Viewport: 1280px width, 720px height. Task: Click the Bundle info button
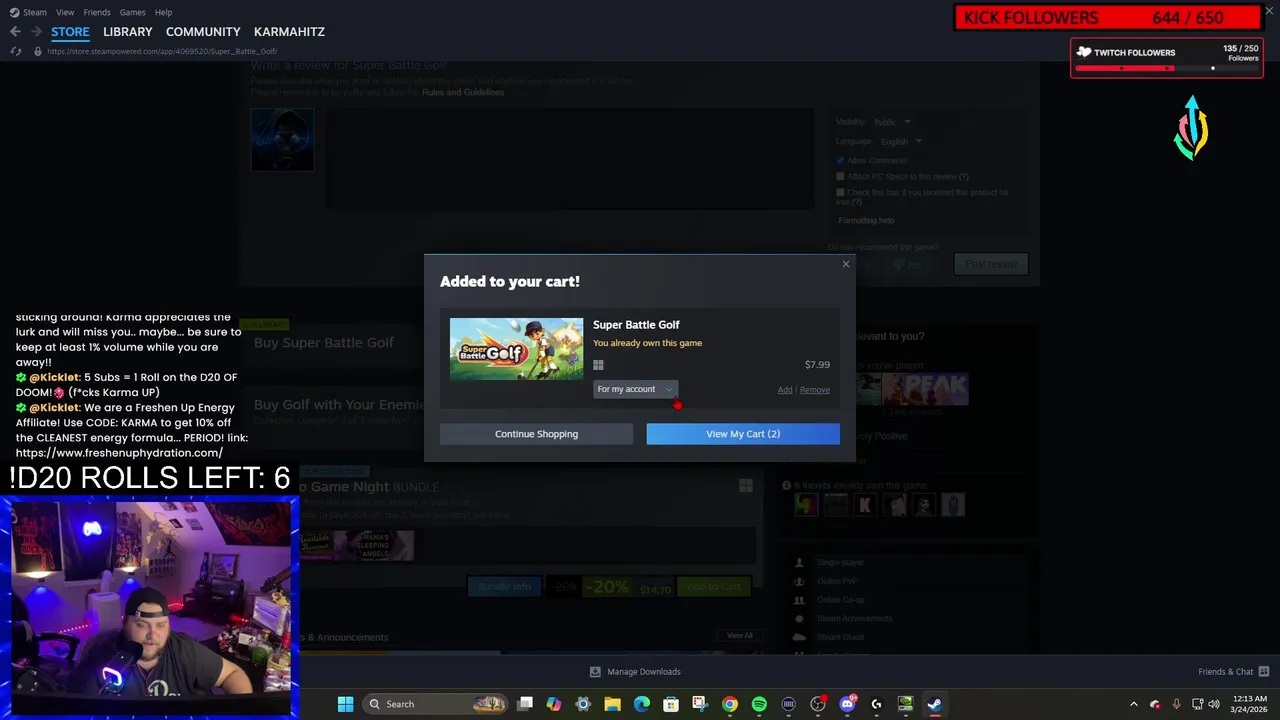pyautogui.click(x=505, y=587)
